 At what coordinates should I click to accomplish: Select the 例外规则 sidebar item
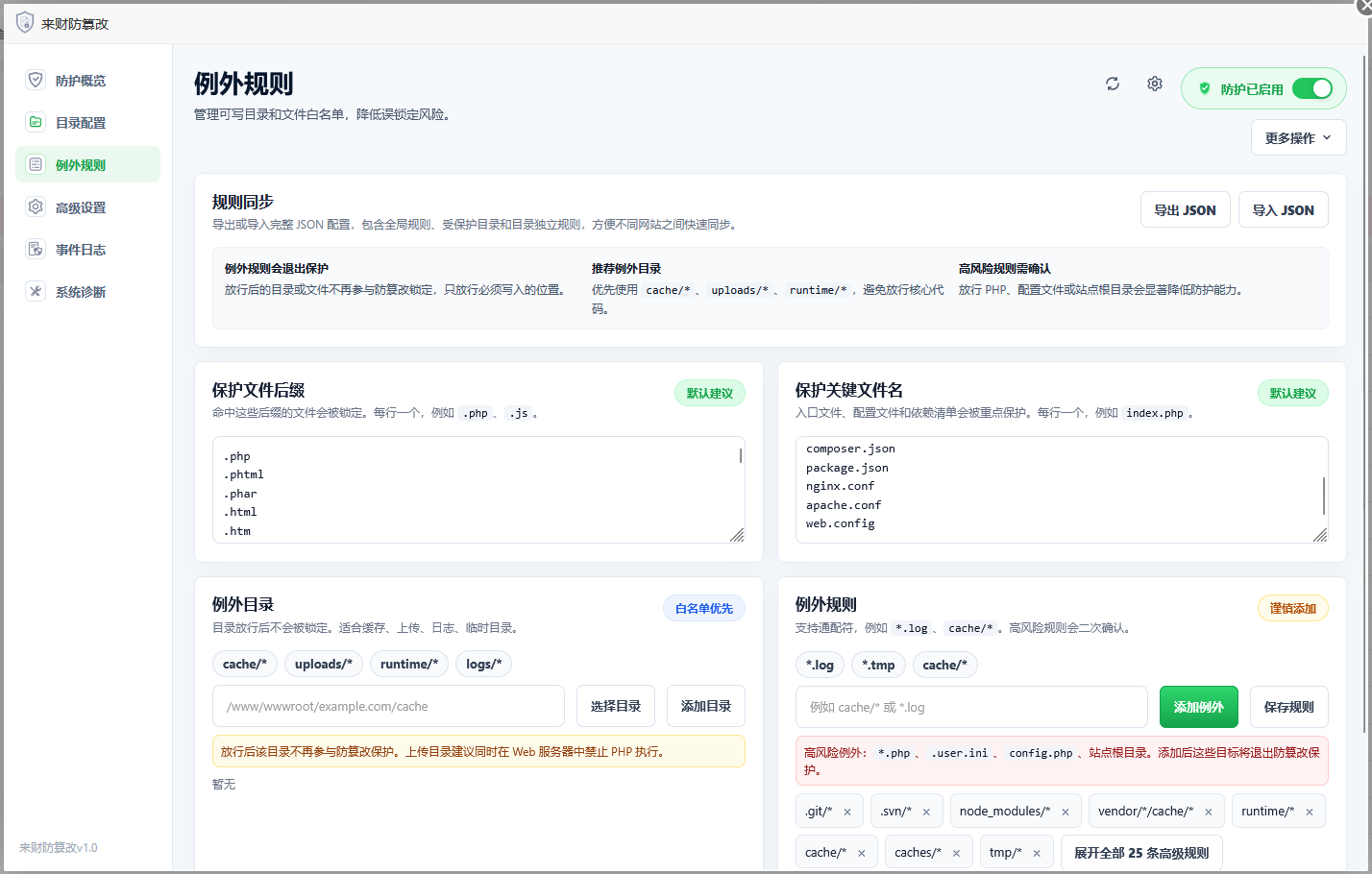(x=87, y=164)
